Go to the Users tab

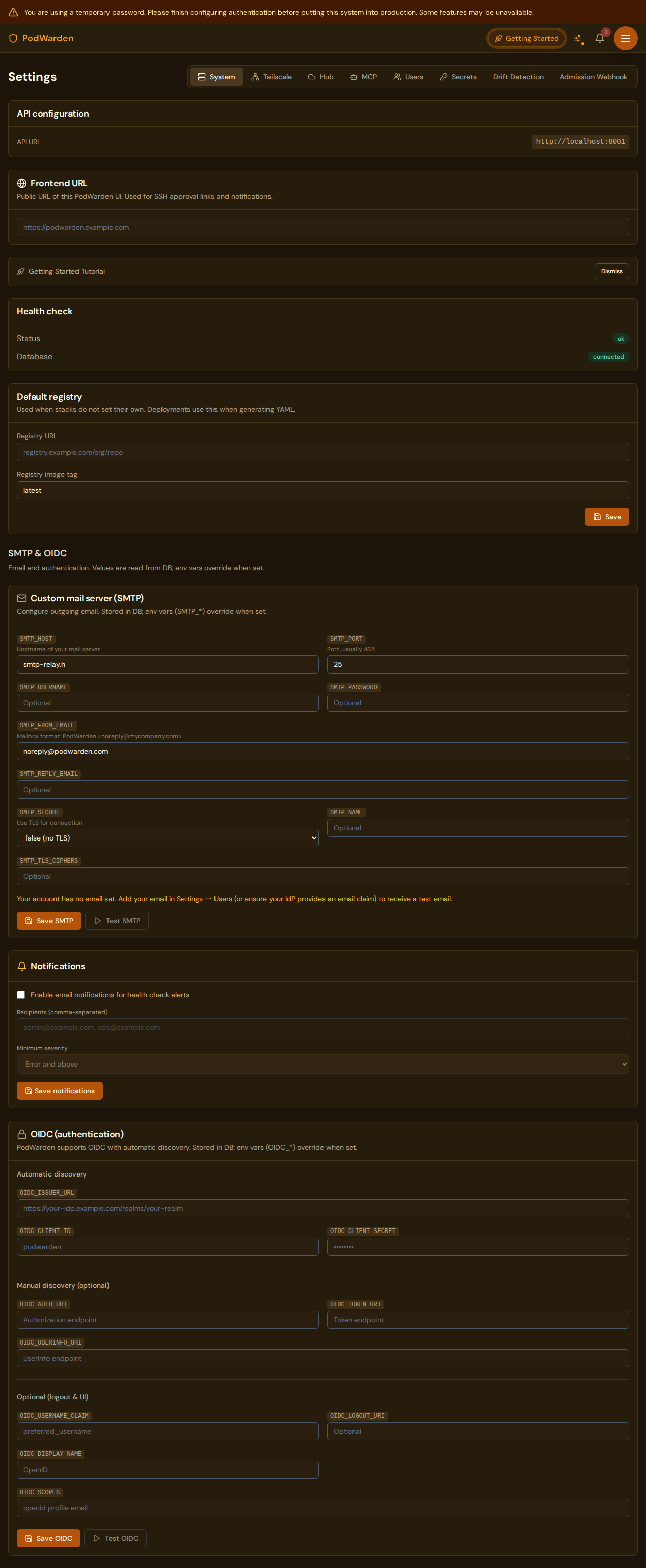(408, 77)
